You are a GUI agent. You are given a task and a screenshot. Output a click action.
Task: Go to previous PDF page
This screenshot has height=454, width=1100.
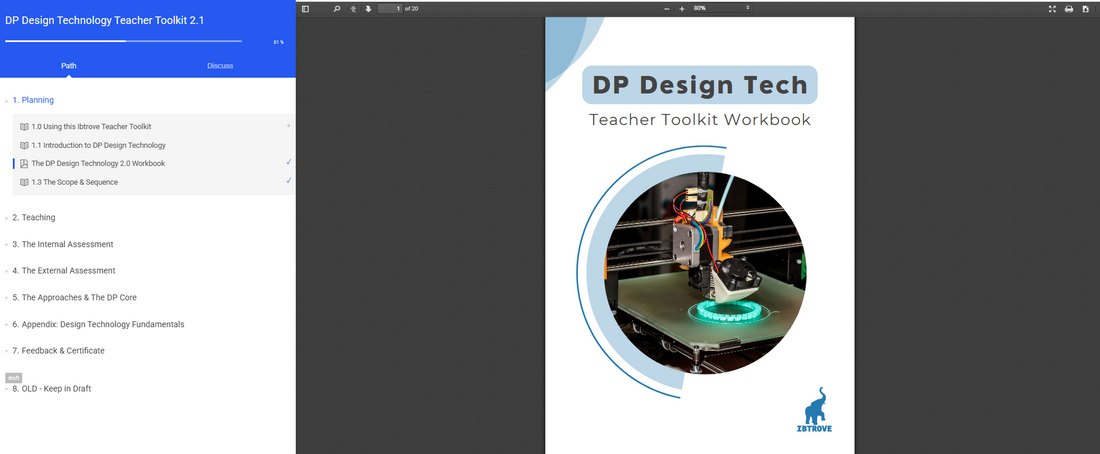click(x=353, y=9)
